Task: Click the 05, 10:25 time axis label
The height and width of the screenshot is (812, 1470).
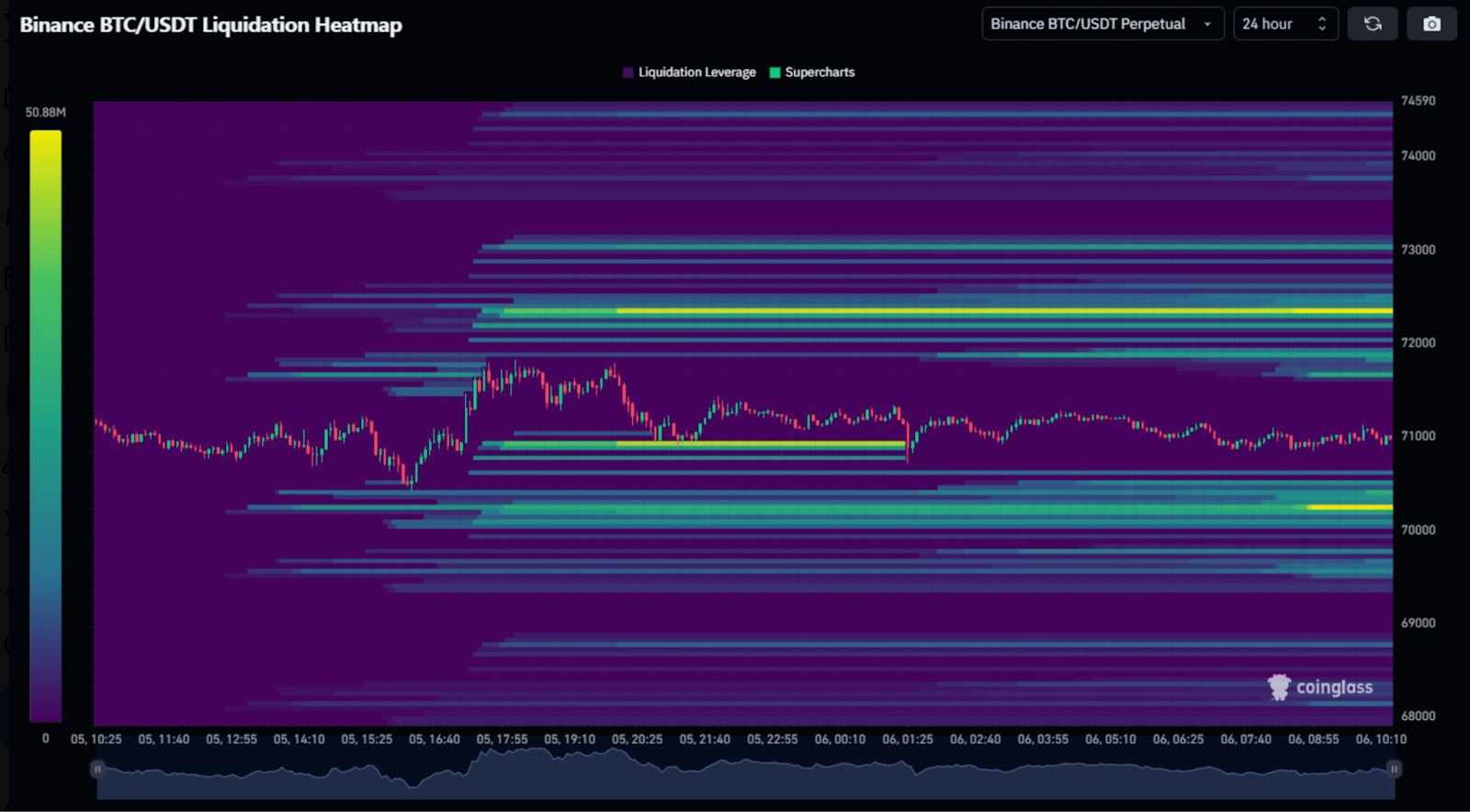Action: [x=96, y=739]
